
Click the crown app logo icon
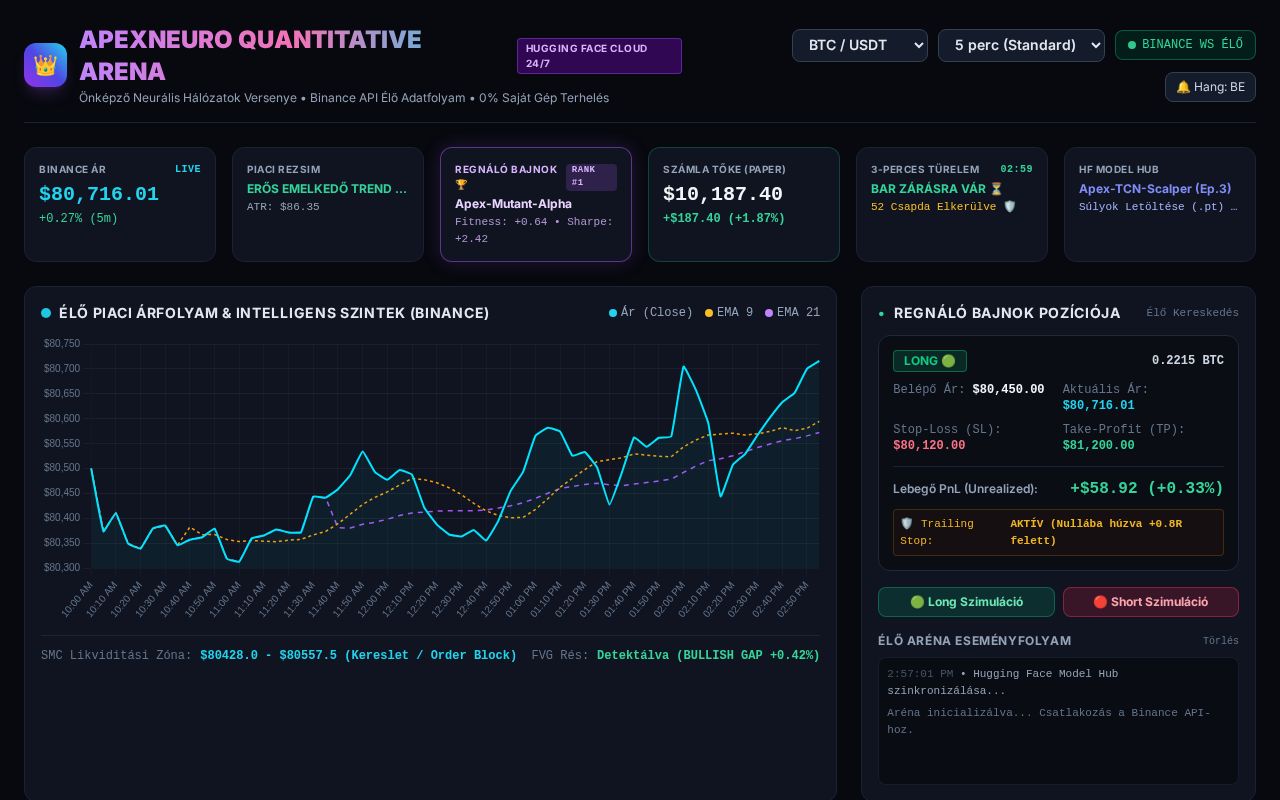click(x=45, y=65)
